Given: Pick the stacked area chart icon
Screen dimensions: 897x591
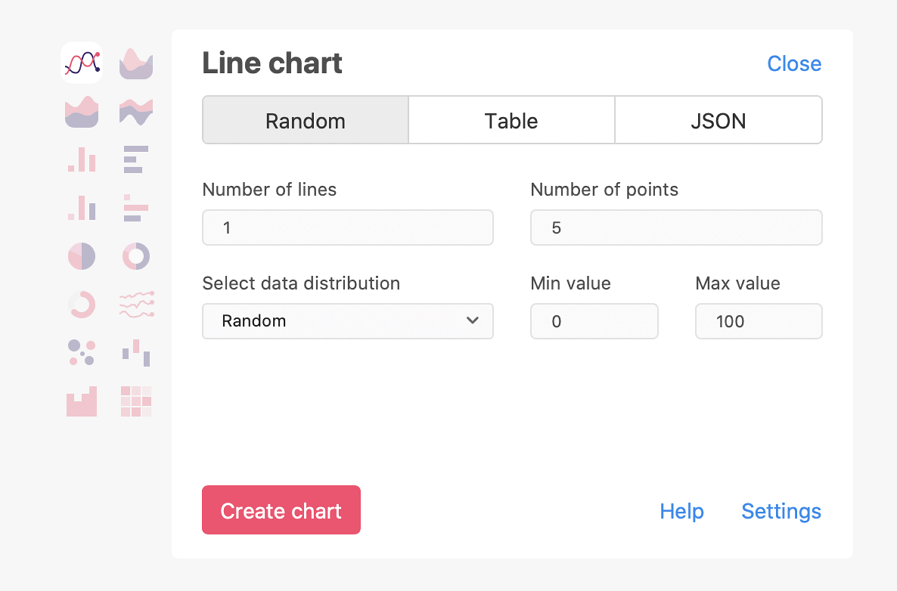Looking at the screenshot, I should pos(81,112).
